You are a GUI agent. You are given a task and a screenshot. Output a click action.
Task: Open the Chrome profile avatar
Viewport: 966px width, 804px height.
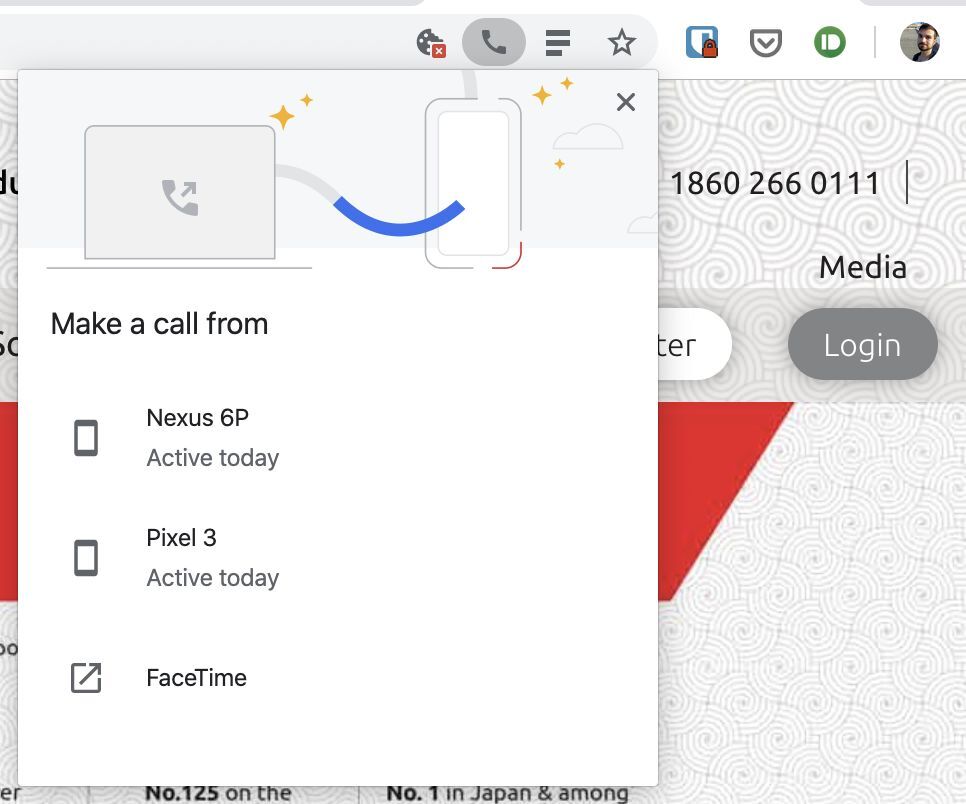click(x=919, y=43)
